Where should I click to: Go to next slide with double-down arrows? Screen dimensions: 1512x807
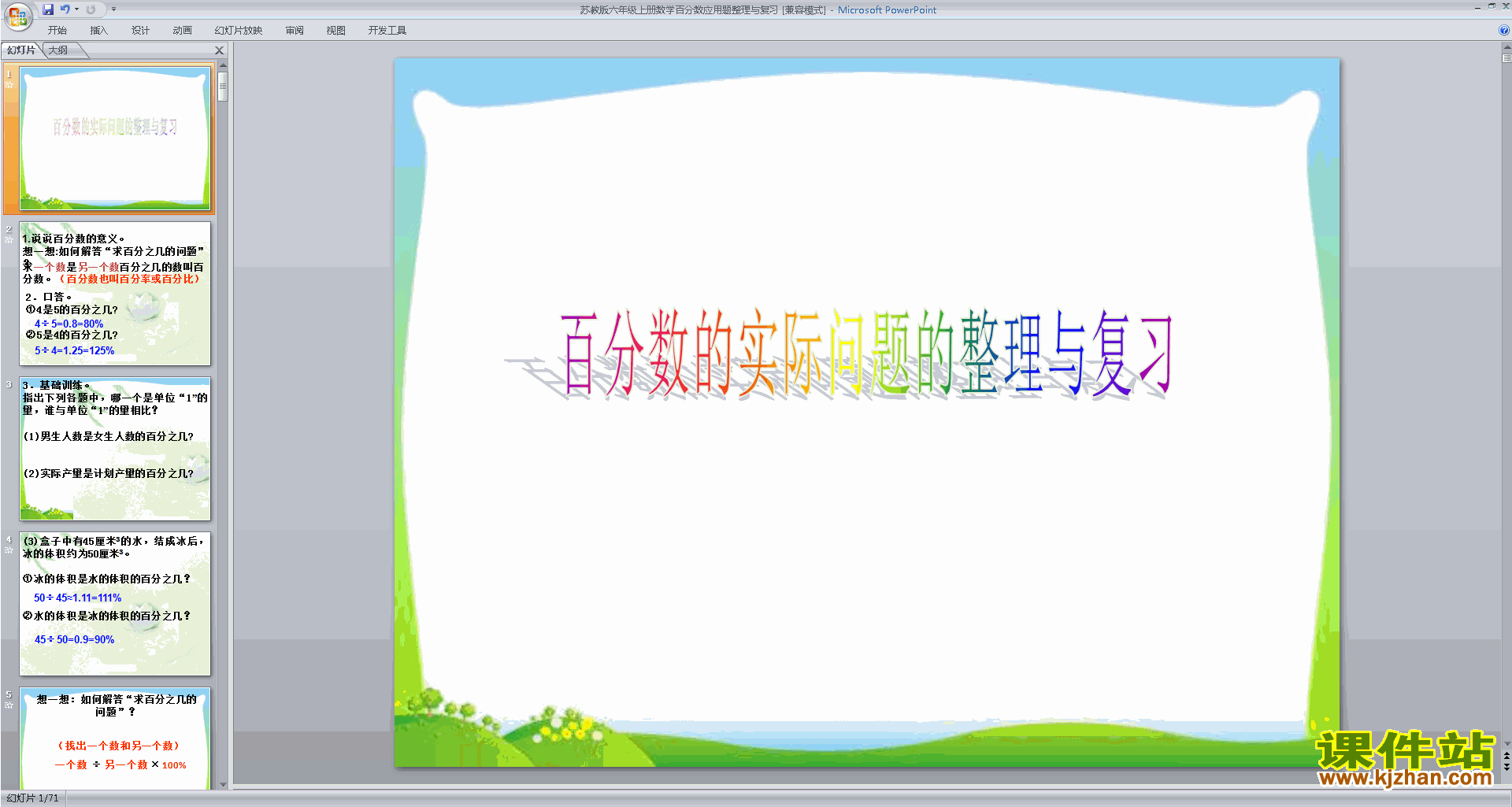(x=1506, y=767)
